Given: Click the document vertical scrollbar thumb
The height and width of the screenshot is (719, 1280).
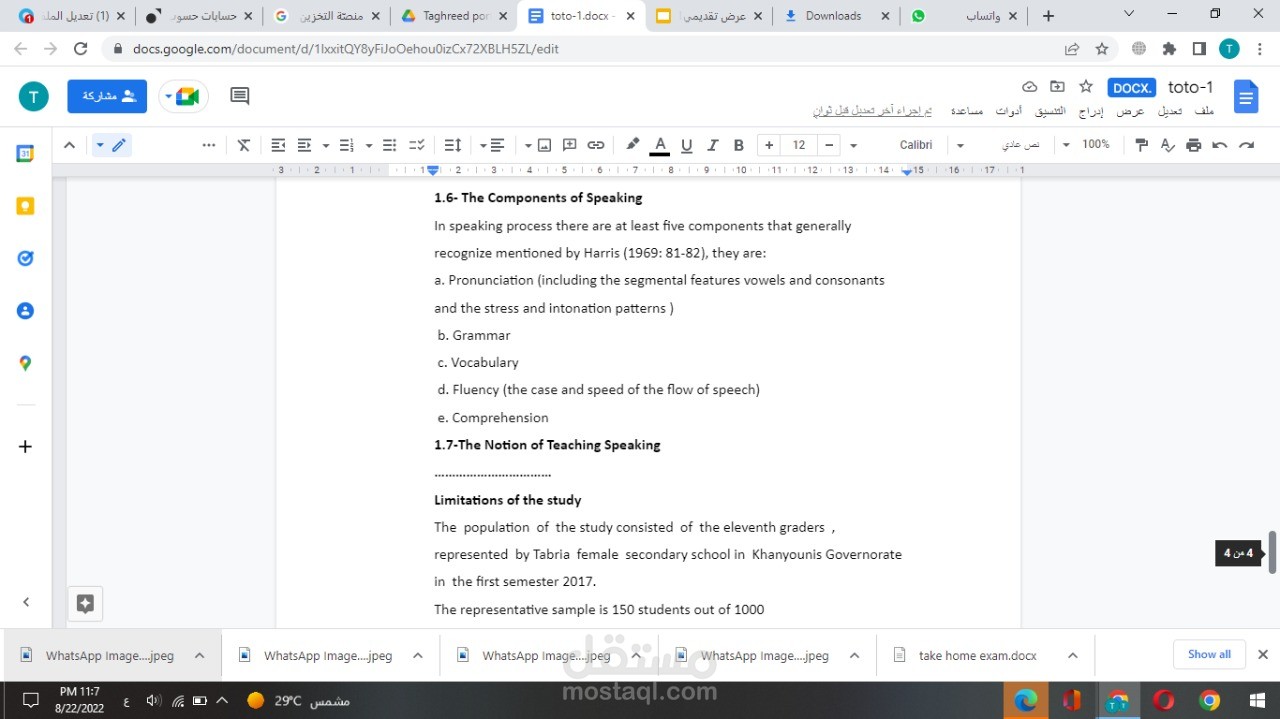Looking at the screenshot, I should point(1272,552).
